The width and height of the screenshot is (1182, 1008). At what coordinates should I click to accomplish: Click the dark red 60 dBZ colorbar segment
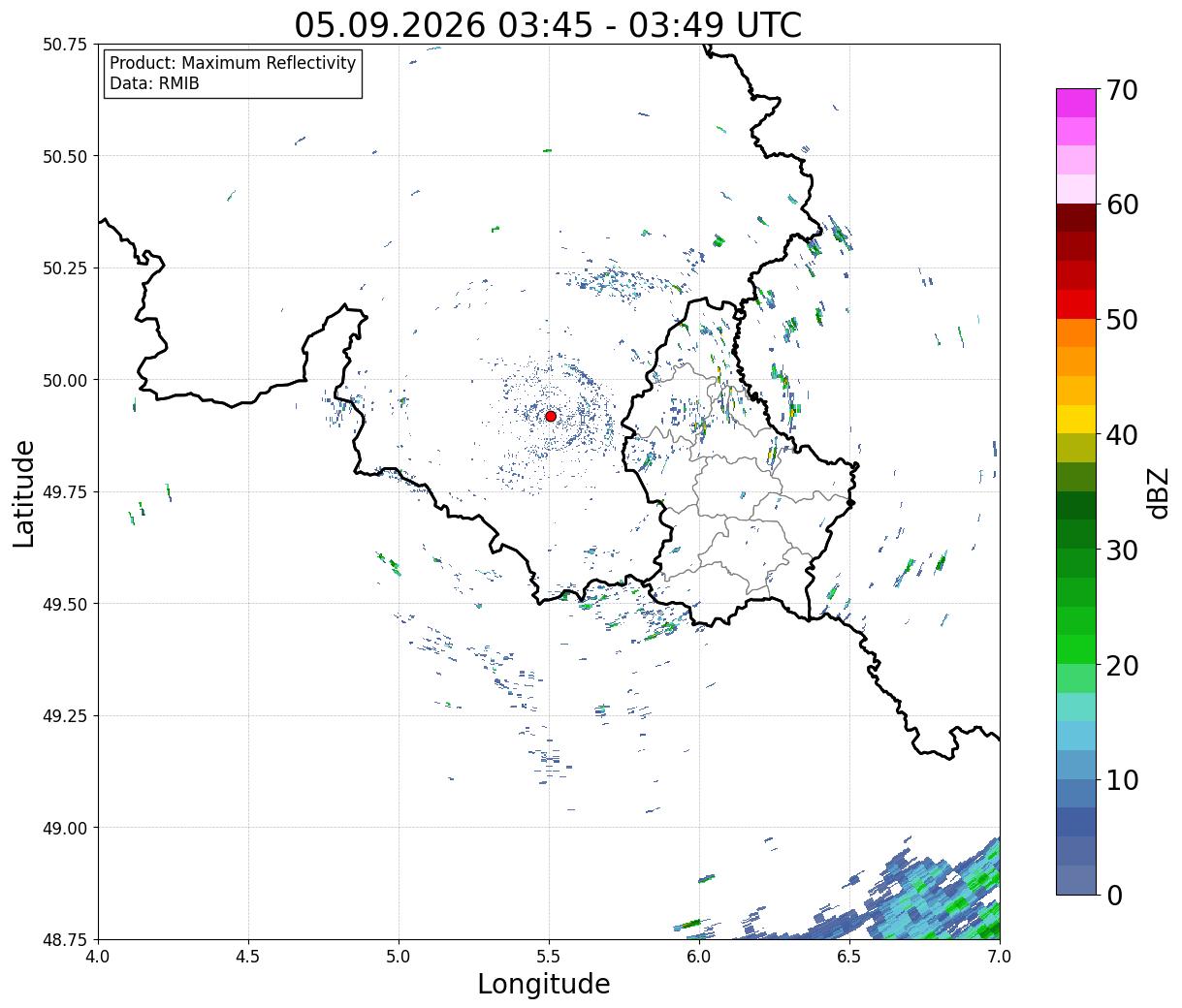pos(1076,217)
